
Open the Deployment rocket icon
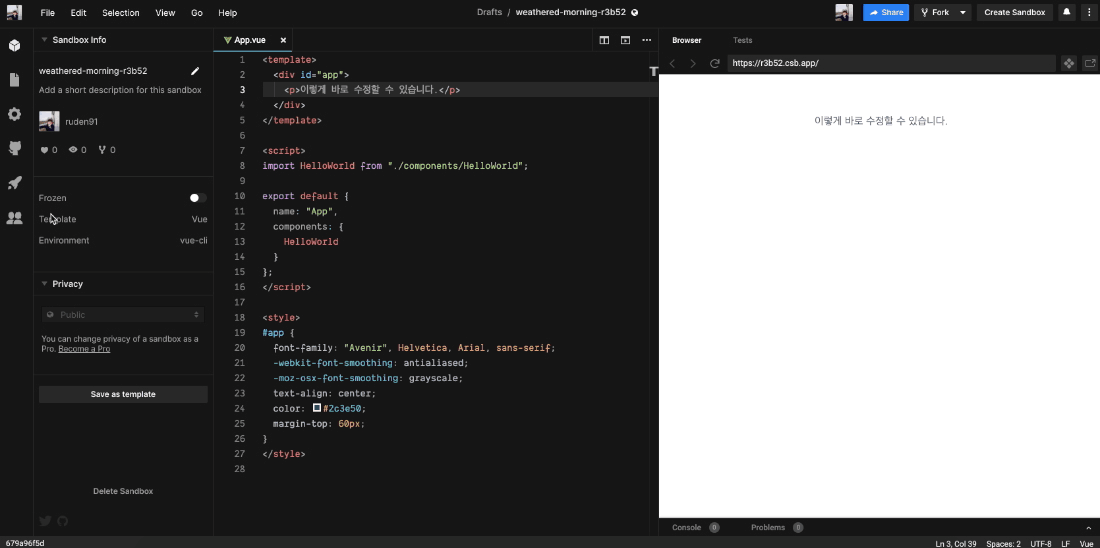14,183
